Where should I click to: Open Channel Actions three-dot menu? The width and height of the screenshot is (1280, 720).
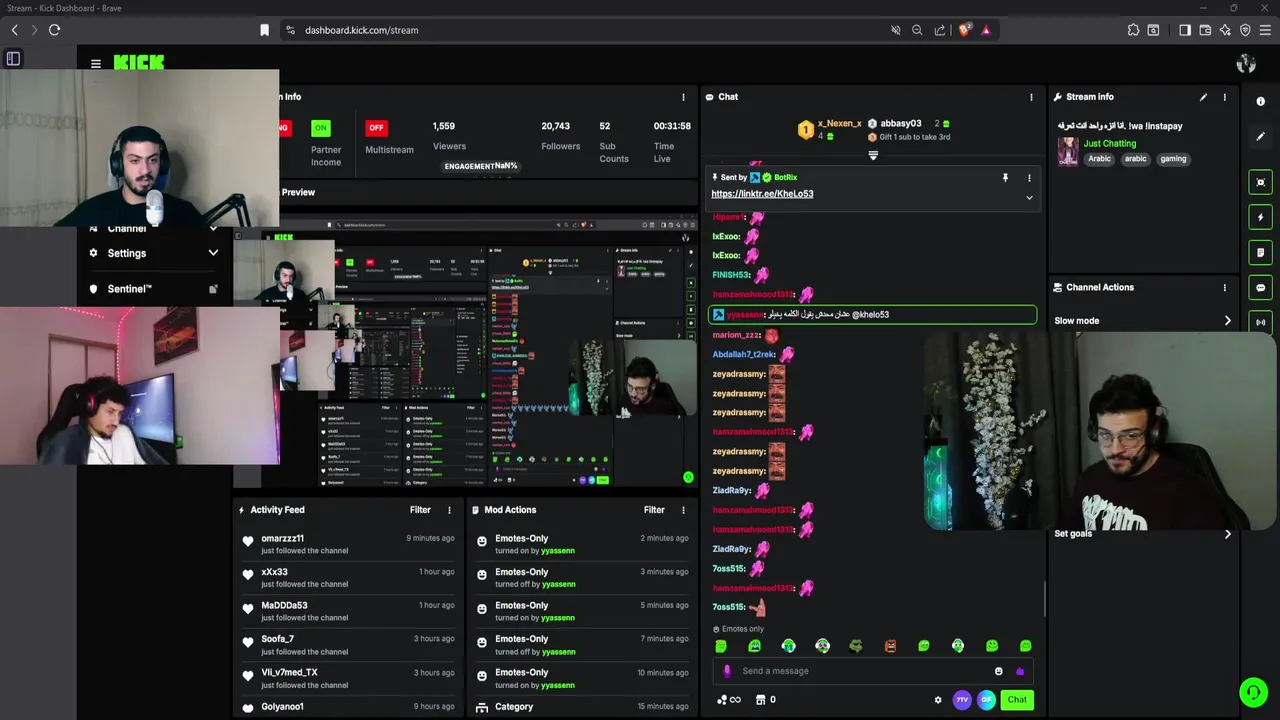click(1224, 288)
